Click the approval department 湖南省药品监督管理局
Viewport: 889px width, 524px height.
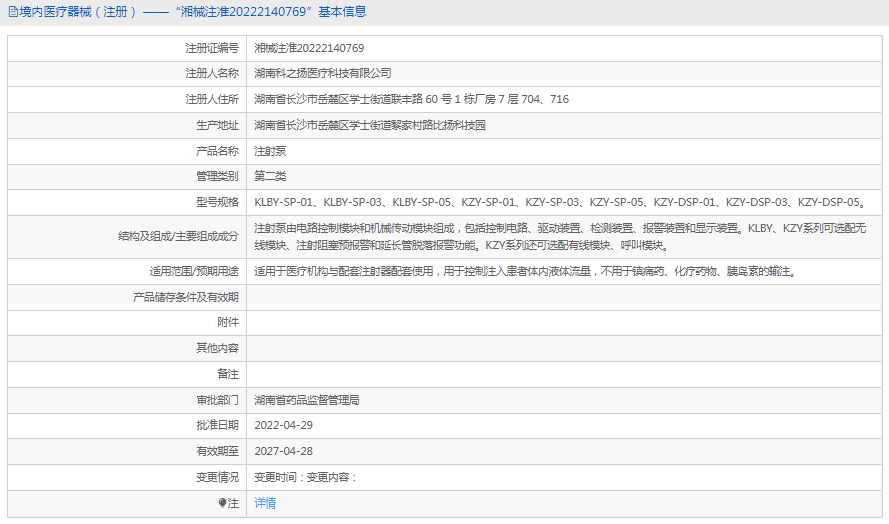(307, 400)
